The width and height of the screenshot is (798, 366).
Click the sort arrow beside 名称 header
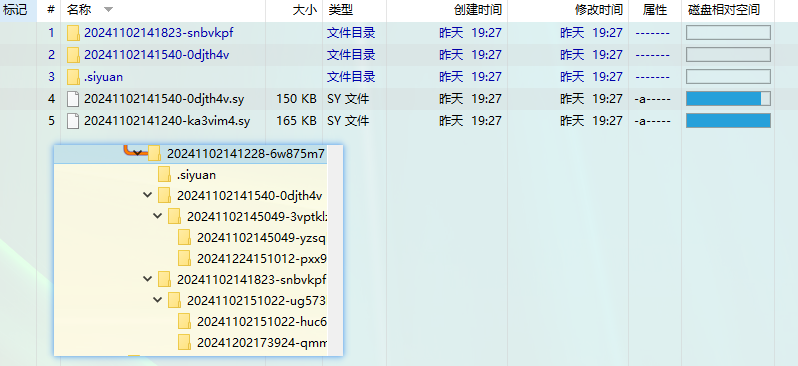pyautogui.click(x=108, y=10)
